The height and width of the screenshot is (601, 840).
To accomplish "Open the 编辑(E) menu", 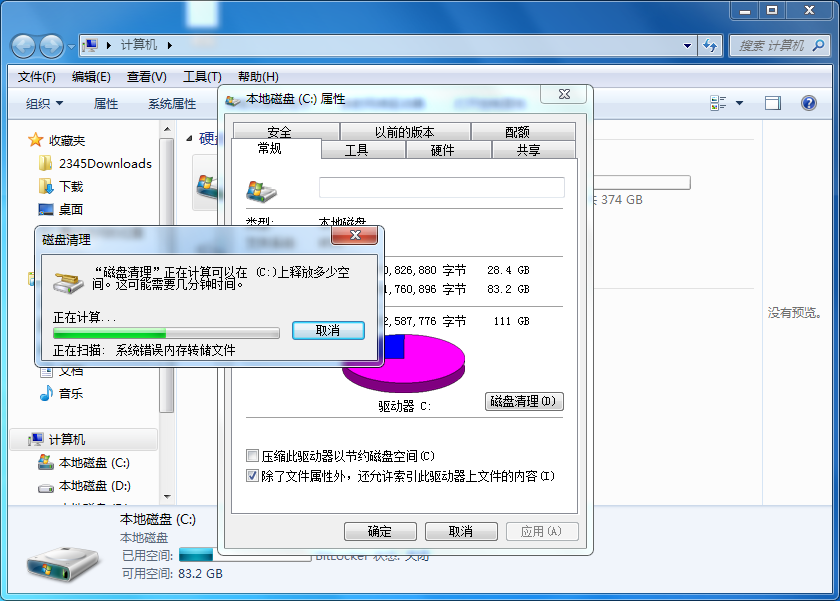I will point(91,77).
